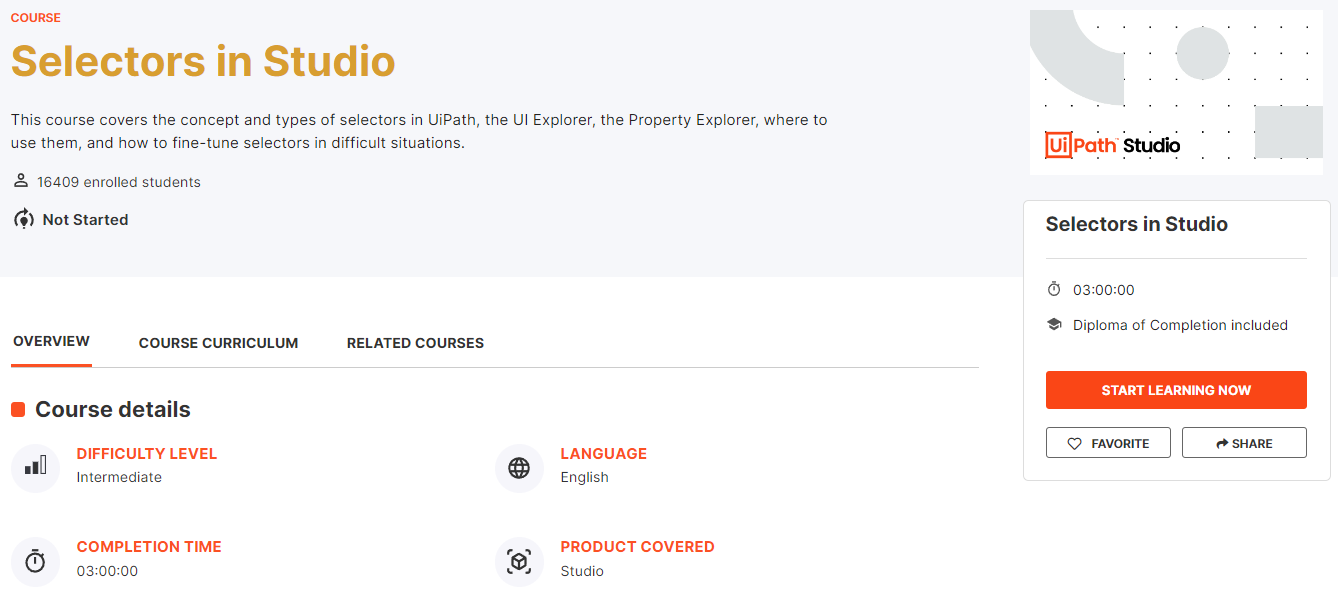Viewport: 1338px width, 599px height.
Task: Click the Not Started progress icon
Action: click(24, 219)
